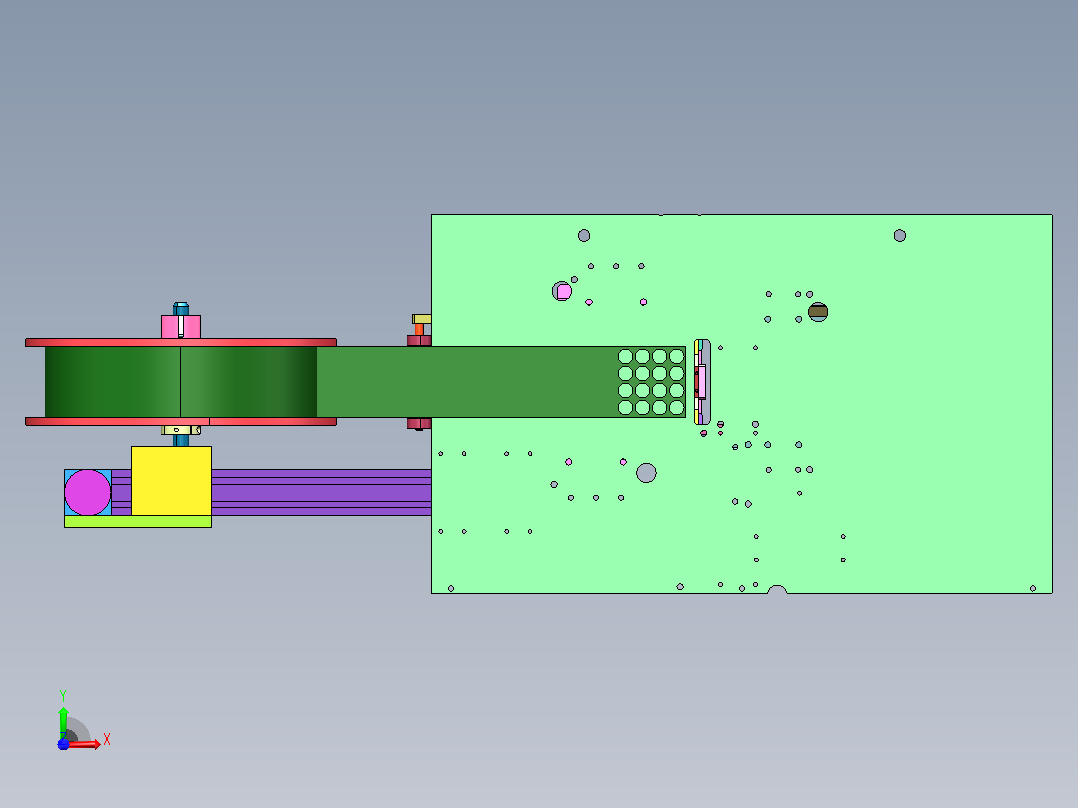This screenshot has height=808, width=1078.
Task: Click the lime green strip under the yellow block
Action: (138, 522)
